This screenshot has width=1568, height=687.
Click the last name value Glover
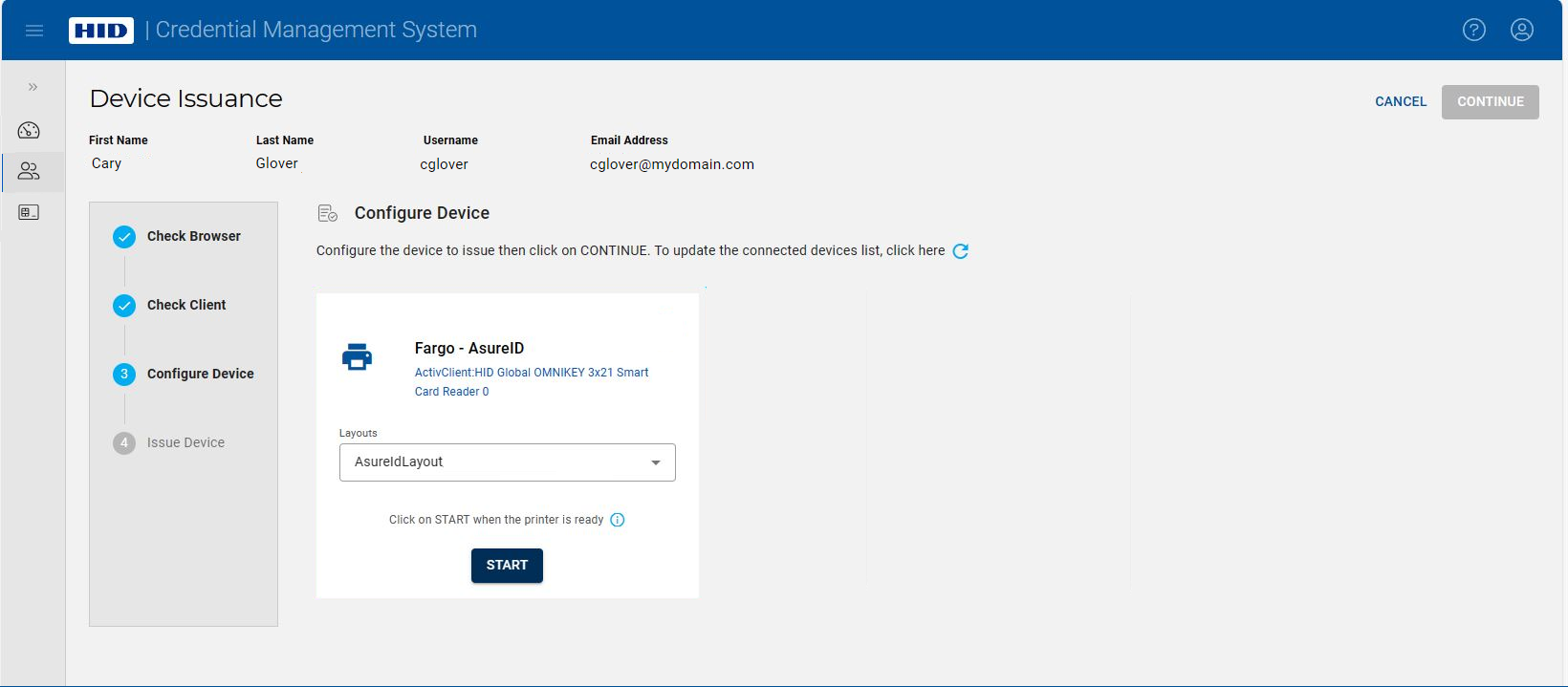(x=277, y=163)
